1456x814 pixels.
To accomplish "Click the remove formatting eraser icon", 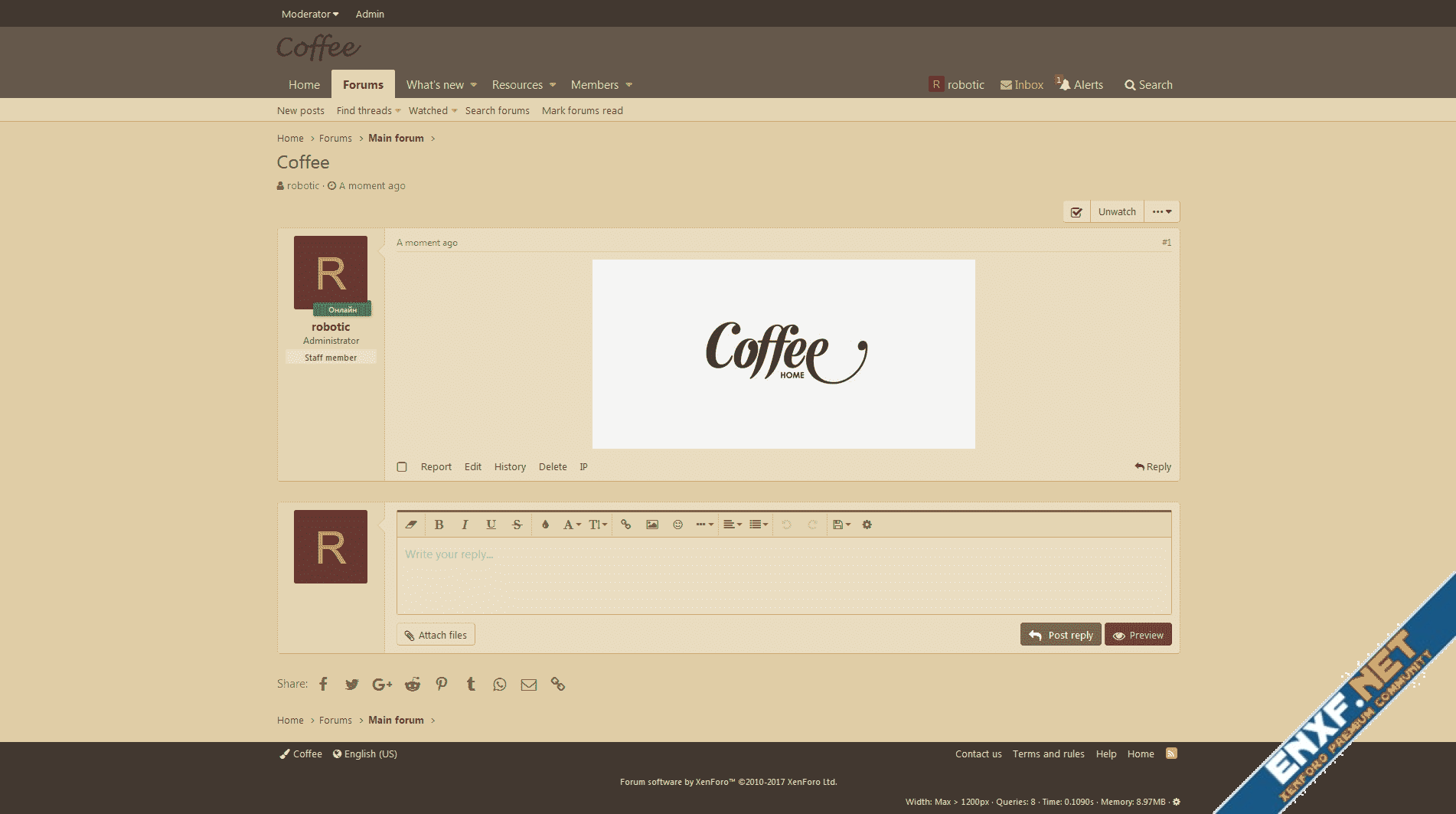I will pyautogui.click(x=411, y=525).
